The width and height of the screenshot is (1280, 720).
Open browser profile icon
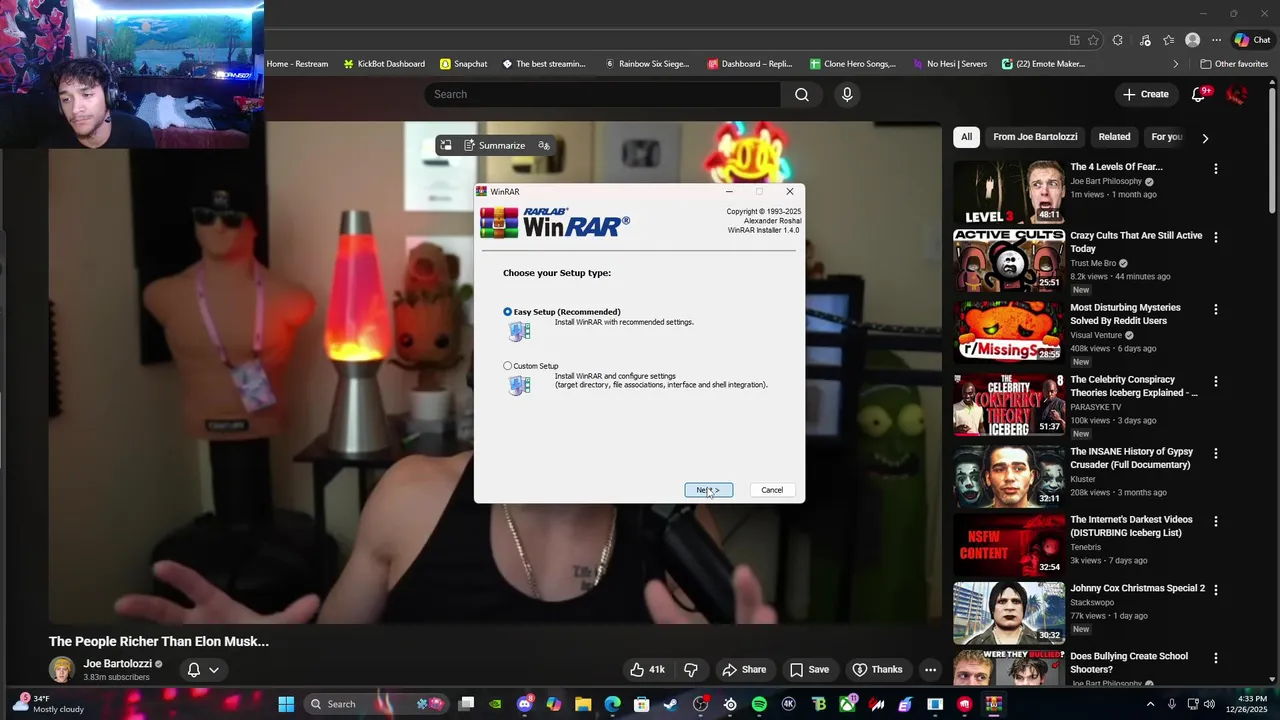[x=1192, y=40]
